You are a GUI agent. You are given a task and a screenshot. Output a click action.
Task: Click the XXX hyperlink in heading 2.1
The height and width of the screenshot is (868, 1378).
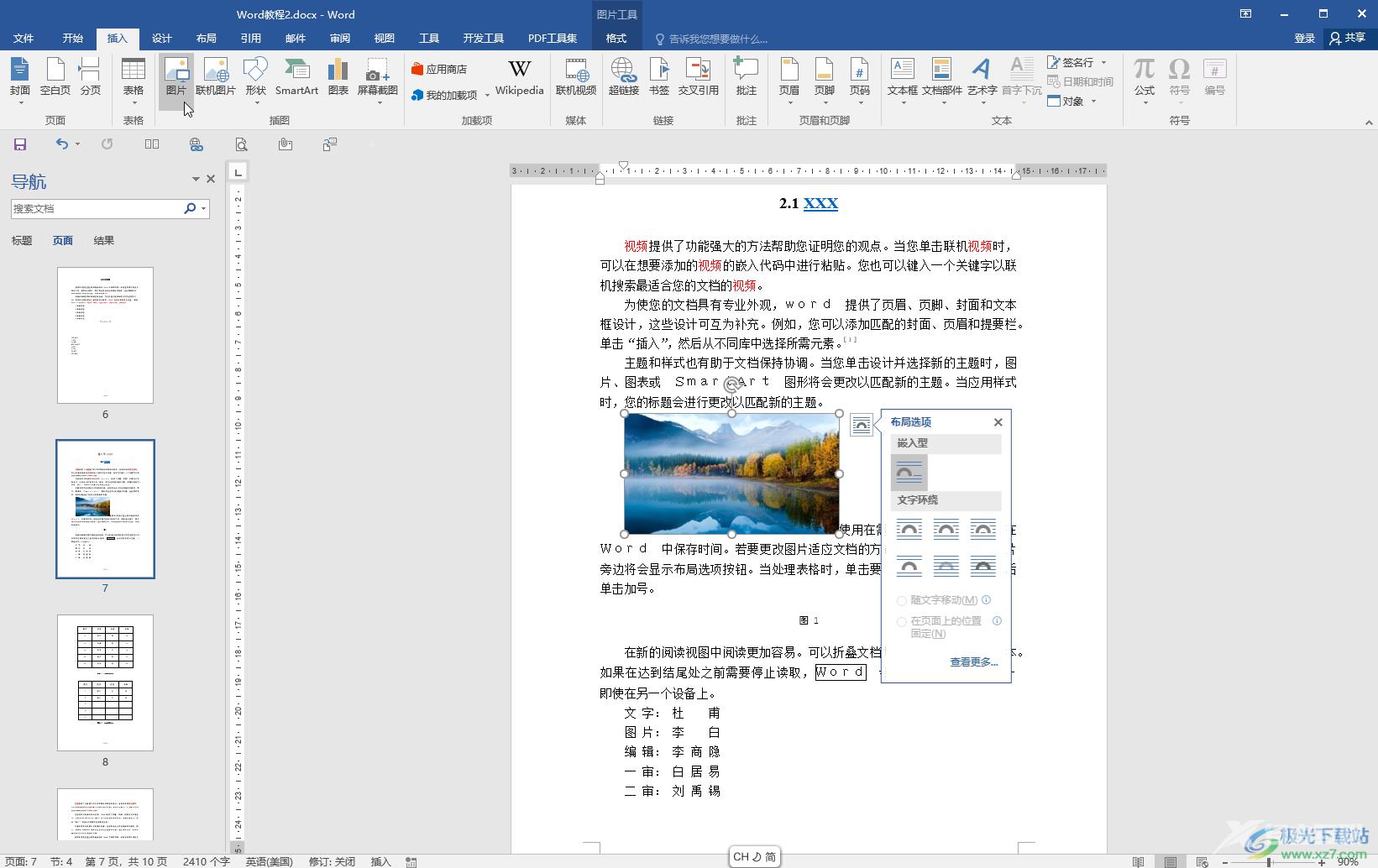click(x=820, y=203)
